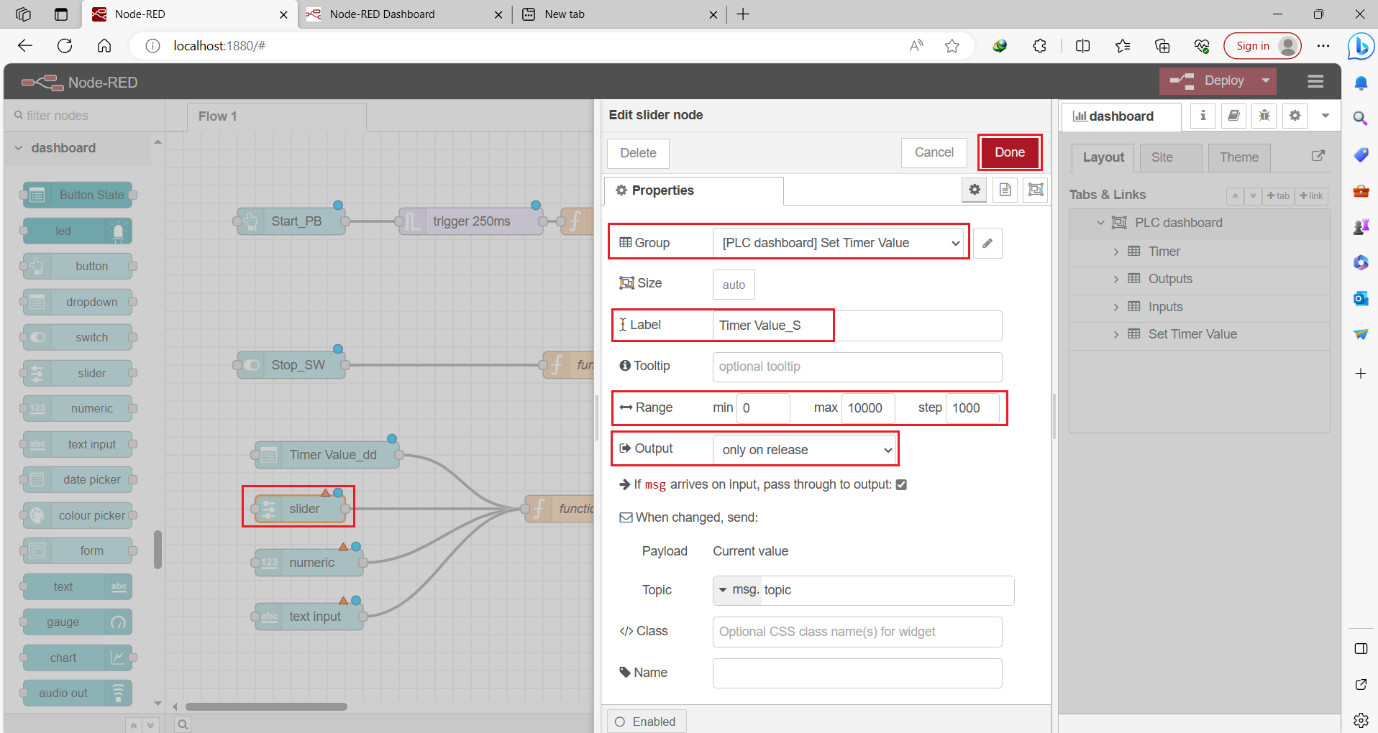Show node information with the i icon
The image size is (1378, 733).
[1202, 116]
